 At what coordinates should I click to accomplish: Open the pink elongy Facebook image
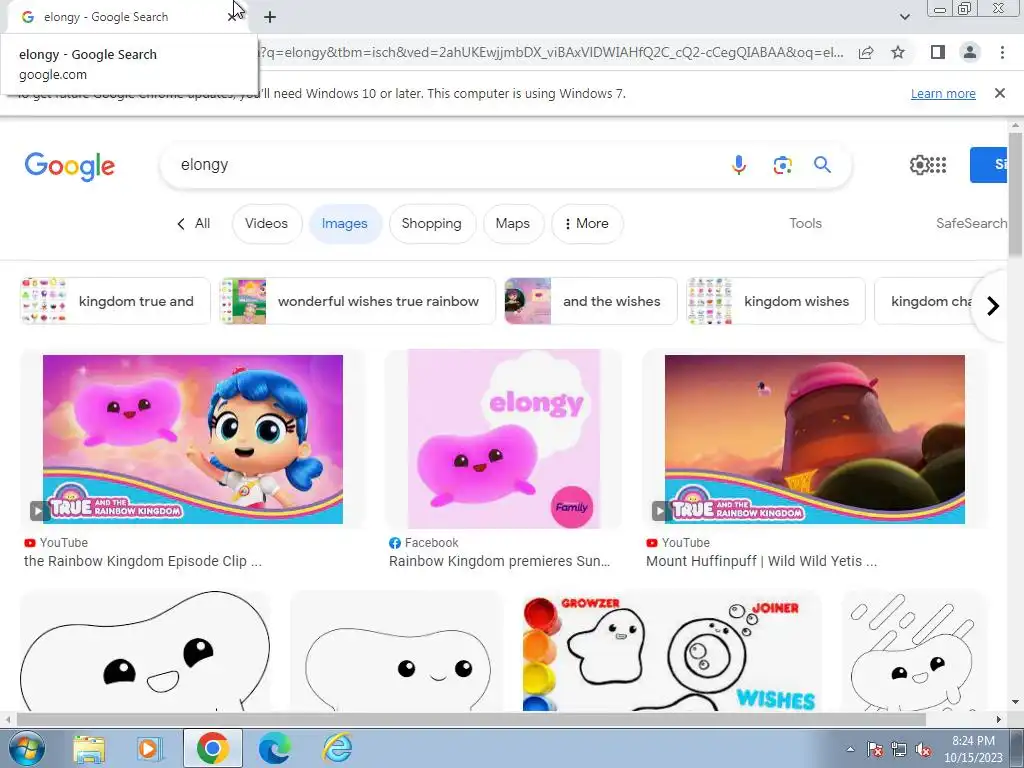pyautogui.click(x=504, y=439)
